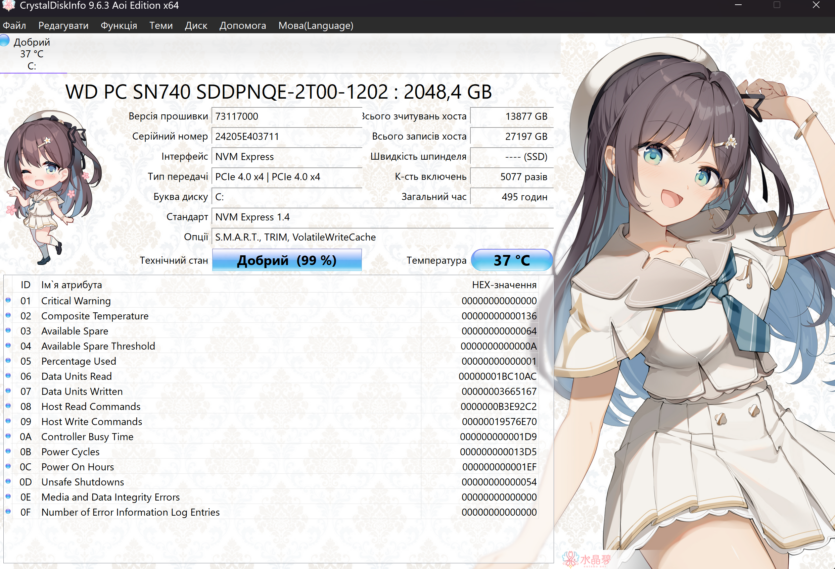Click the serial number field 24205E403711
The width and height of the screenshot is (835, 569).
[286, 136]
